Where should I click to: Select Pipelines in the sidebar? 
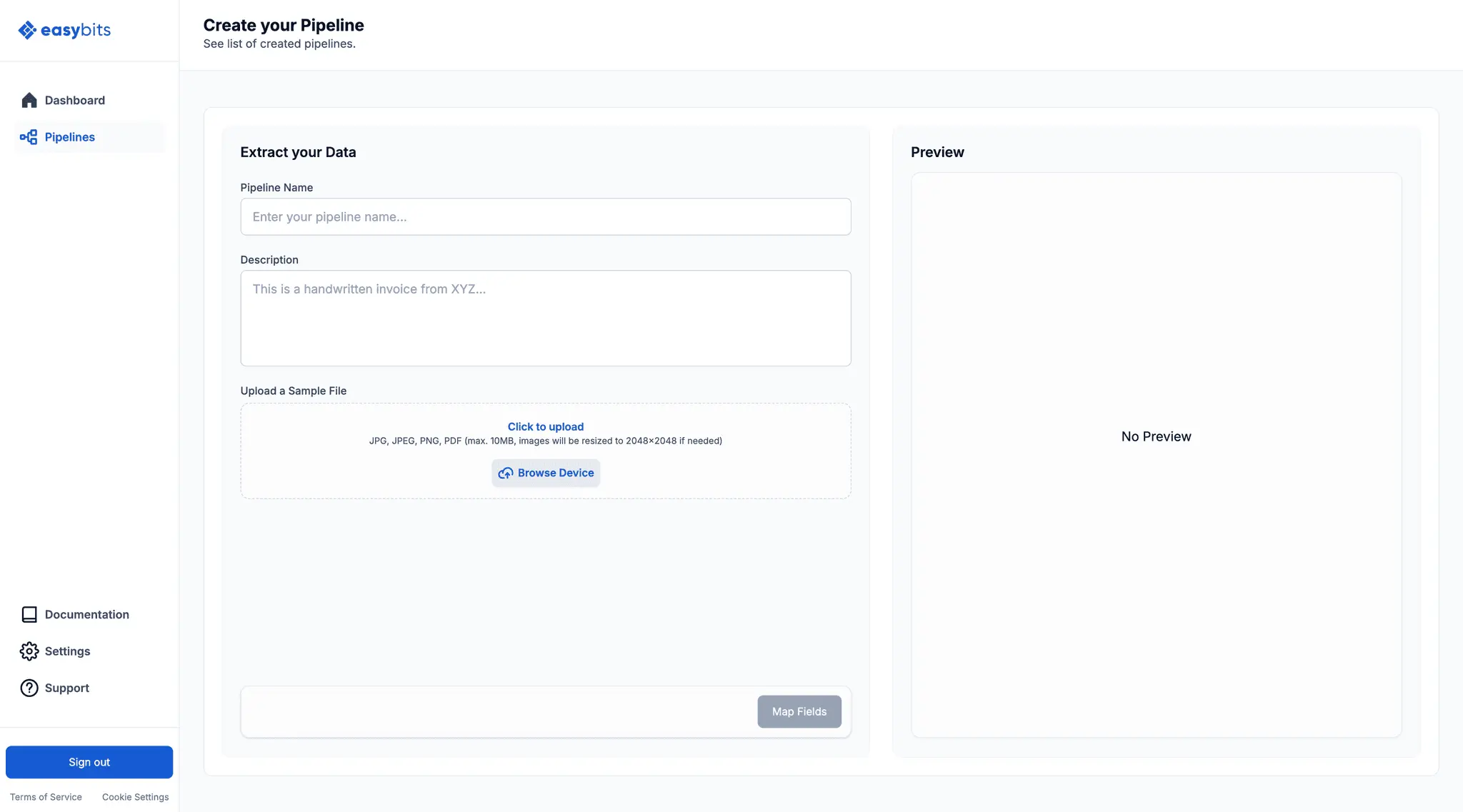tap(89, 137)
